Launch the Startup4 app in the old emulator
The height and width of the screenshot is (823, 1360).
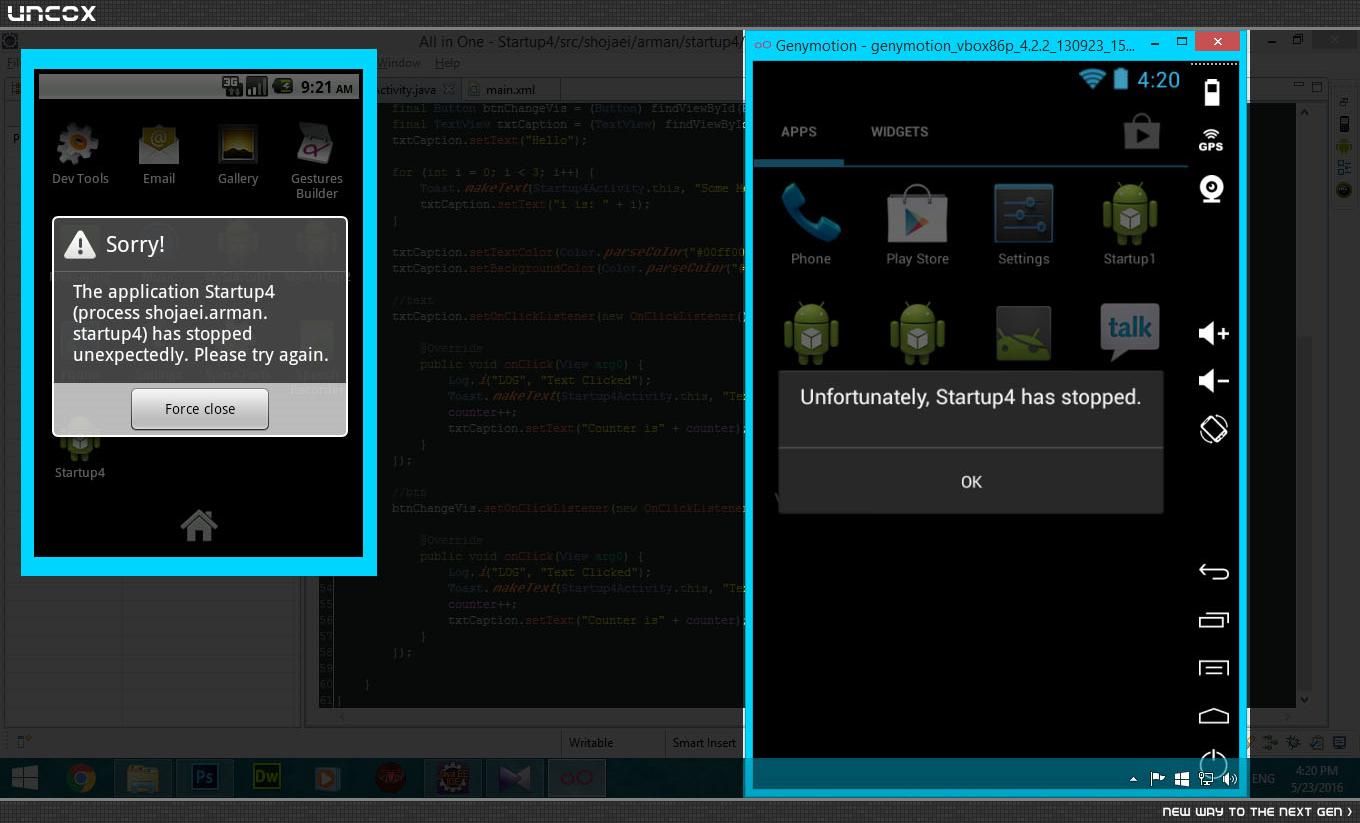click(80, 448)
